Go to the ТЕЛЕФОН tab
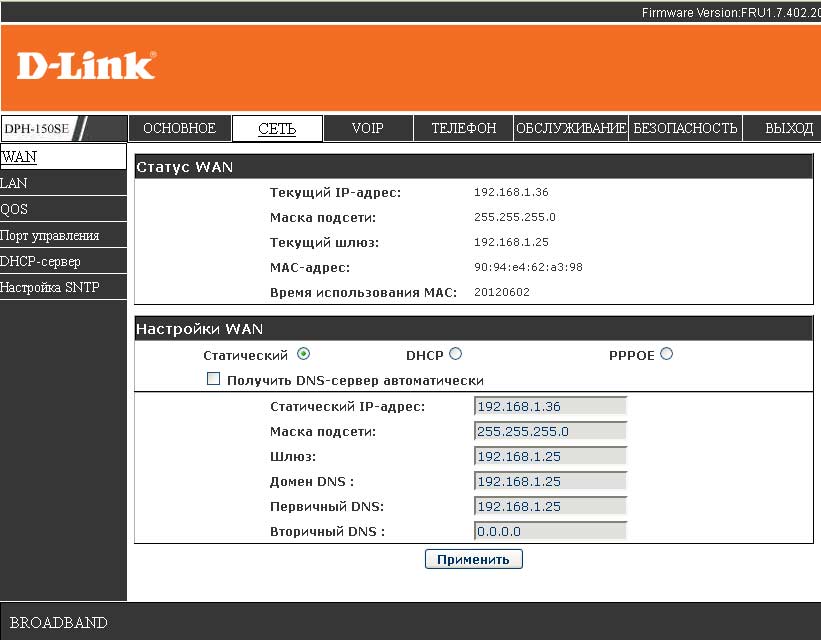Image resolution: width=821 pixels, height=640 pixels. (x=464, y=128)
